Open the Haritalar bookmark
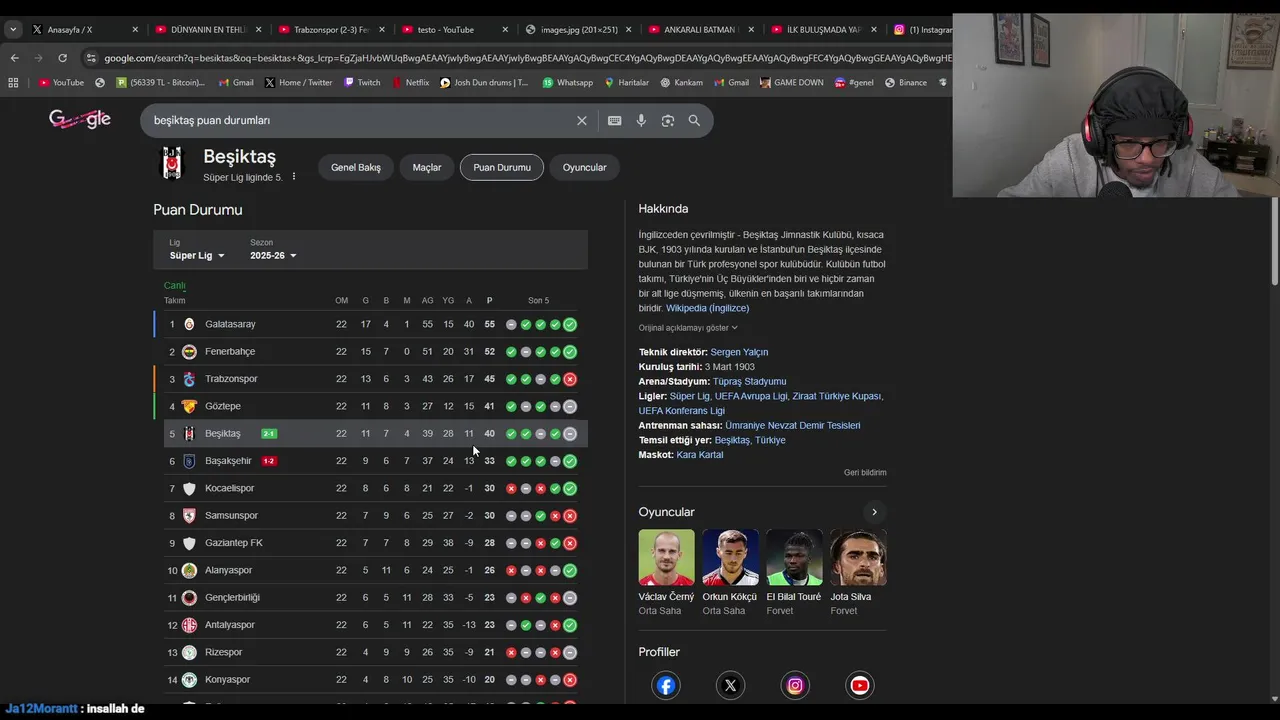 [627, 83]
